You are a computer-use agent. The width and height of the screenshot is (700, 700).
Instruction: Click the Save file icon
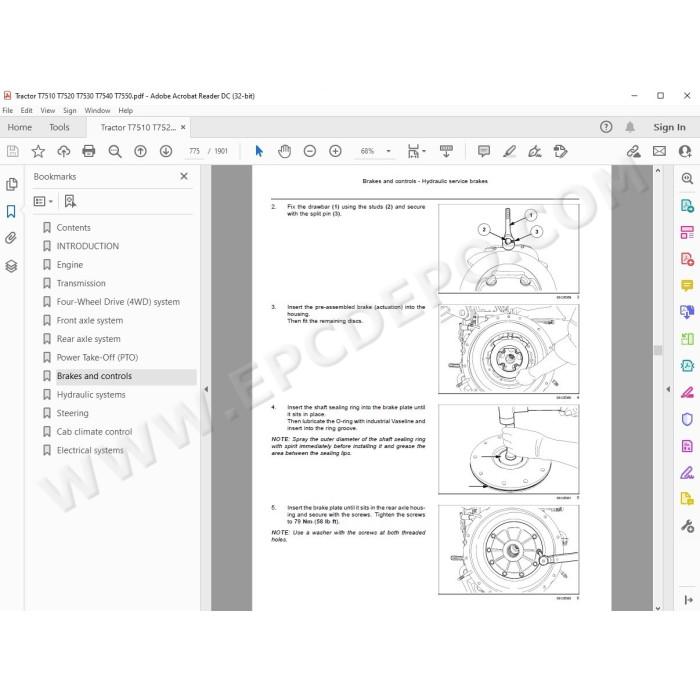pyautogui.click(x=12, y=151)
